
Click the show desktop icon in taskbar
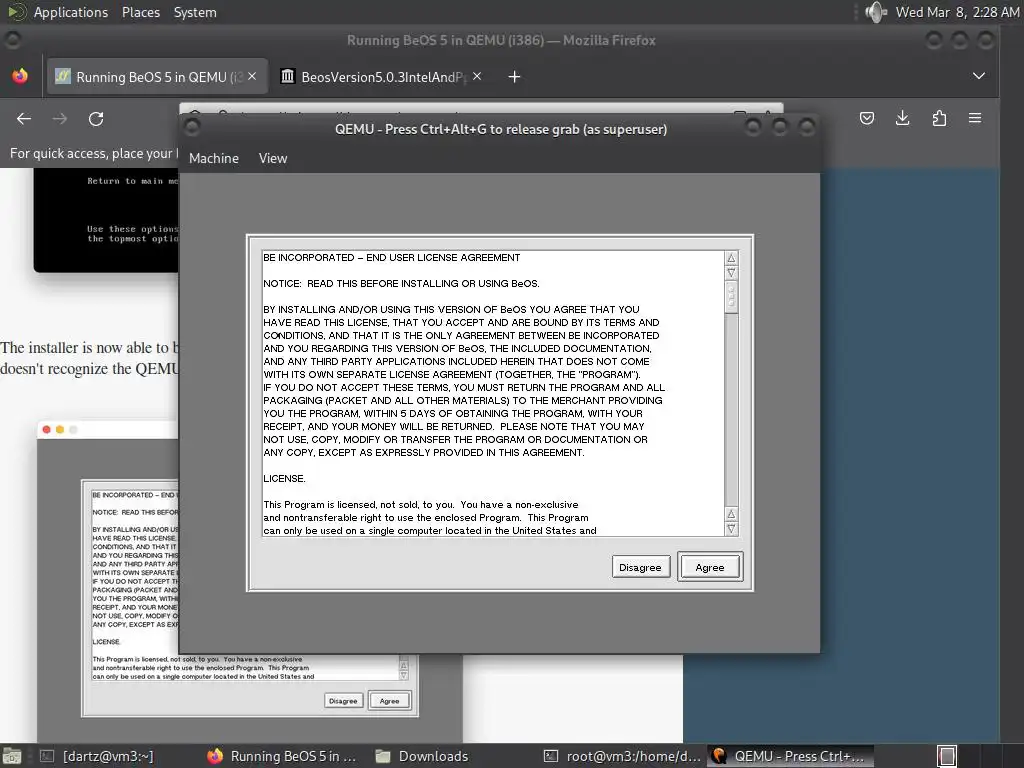(x=12, y=756)
